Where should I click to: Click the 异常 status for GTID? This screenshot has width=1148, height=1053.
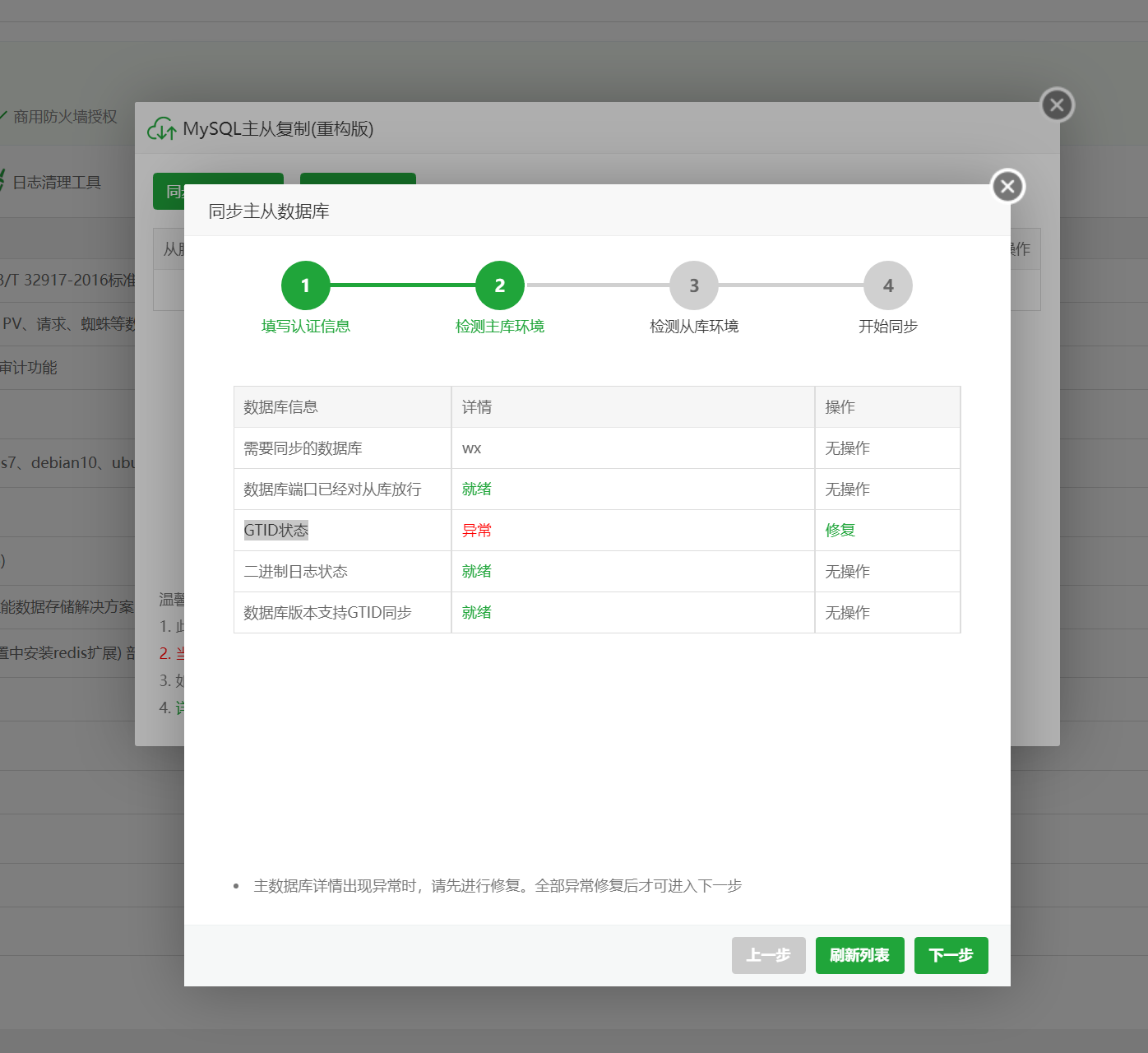pyautogui.click(x=477, y=531)
